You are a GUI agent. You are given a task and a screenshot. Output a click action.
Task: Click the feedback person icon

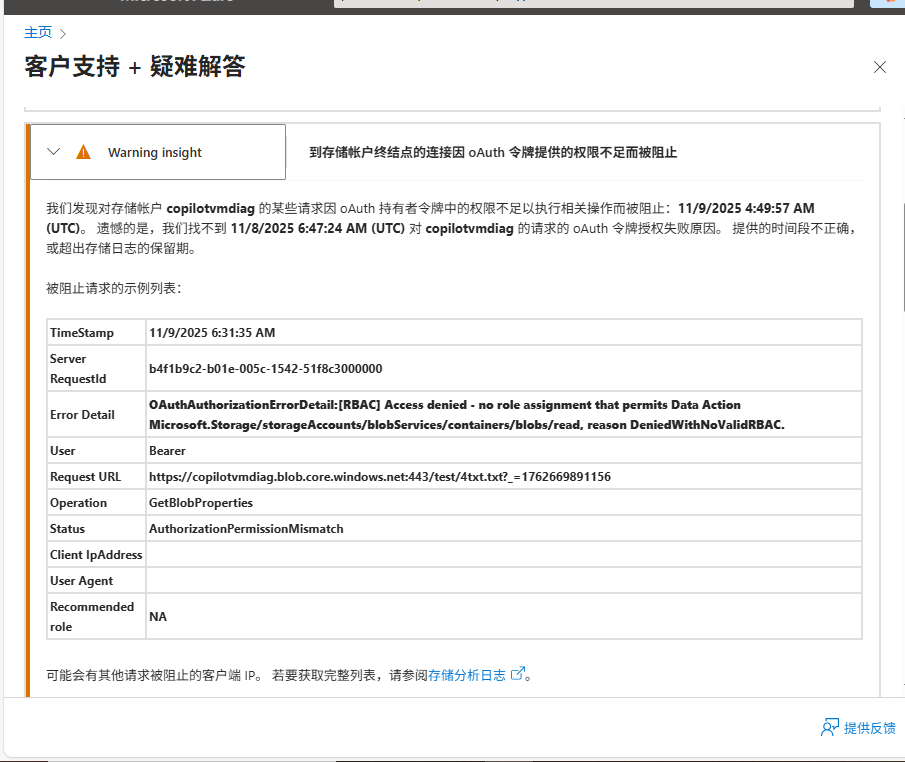(x=829, y=727)
